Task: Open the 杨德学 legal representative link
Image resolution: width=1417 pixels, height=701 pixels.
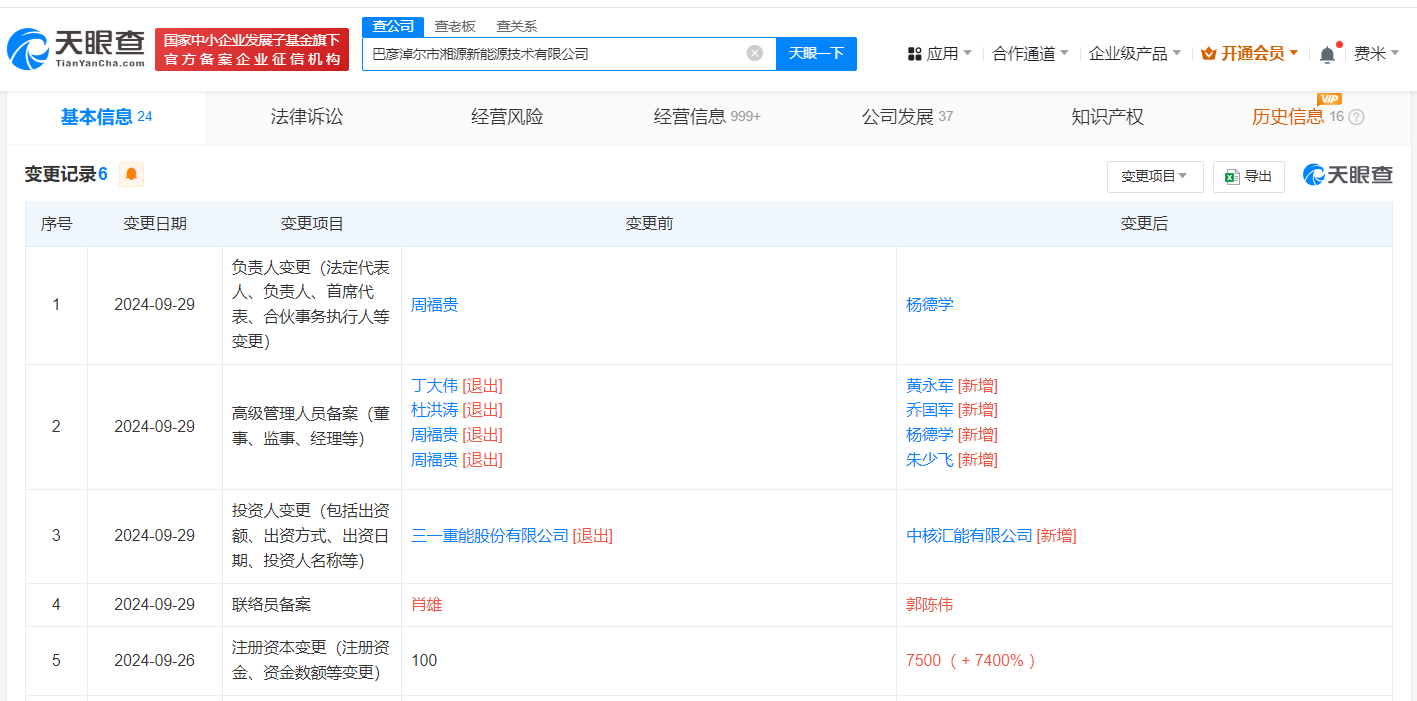Action: click(930, 305)
